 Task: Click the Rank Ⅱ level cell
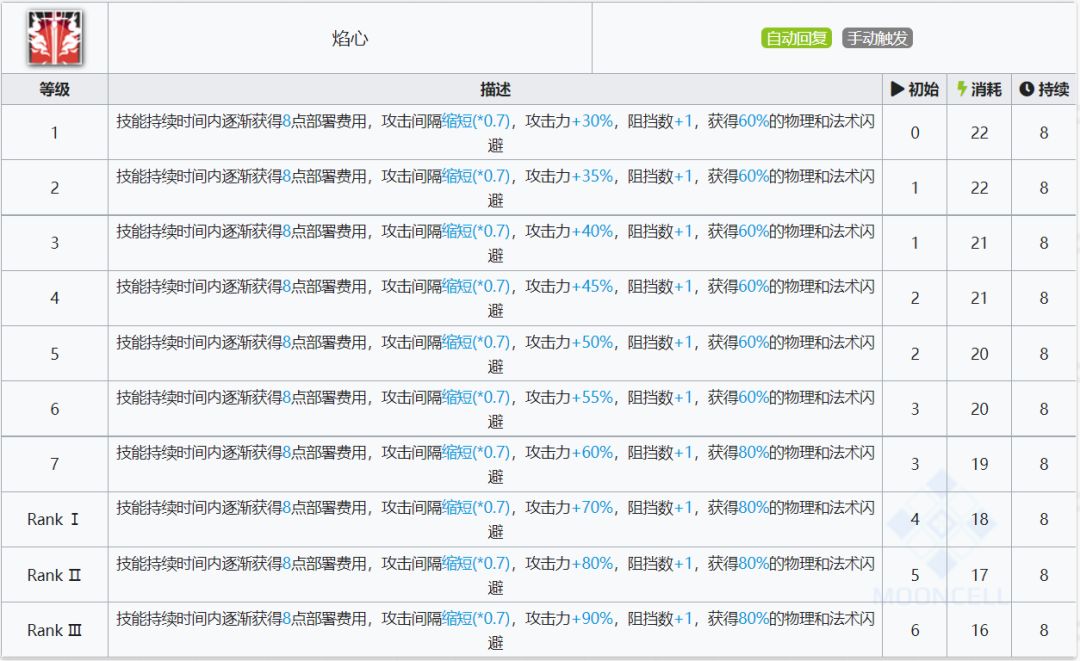point(55,575)
